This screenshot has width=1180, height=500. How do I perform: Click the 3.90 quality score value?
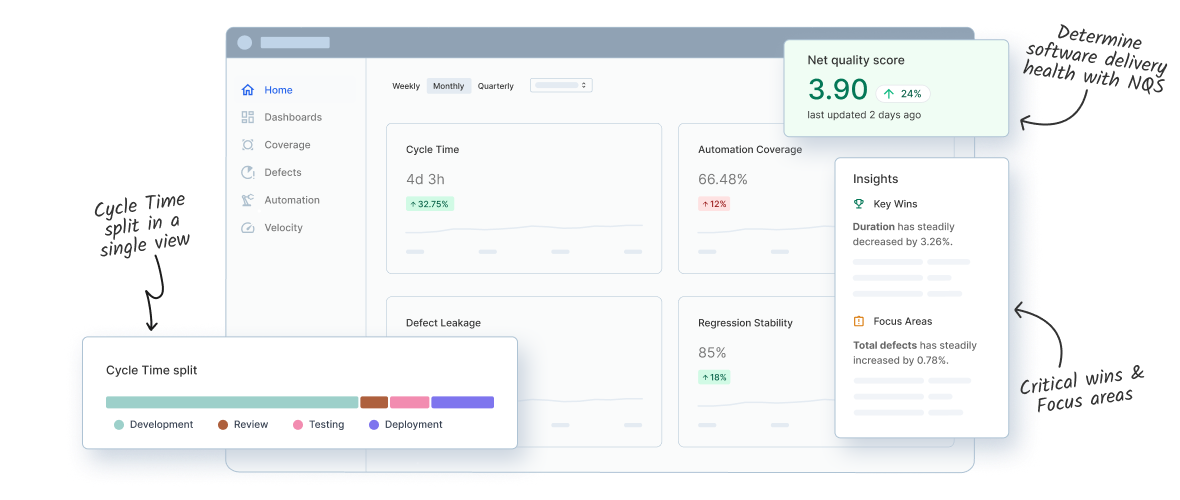coord(838,90)
